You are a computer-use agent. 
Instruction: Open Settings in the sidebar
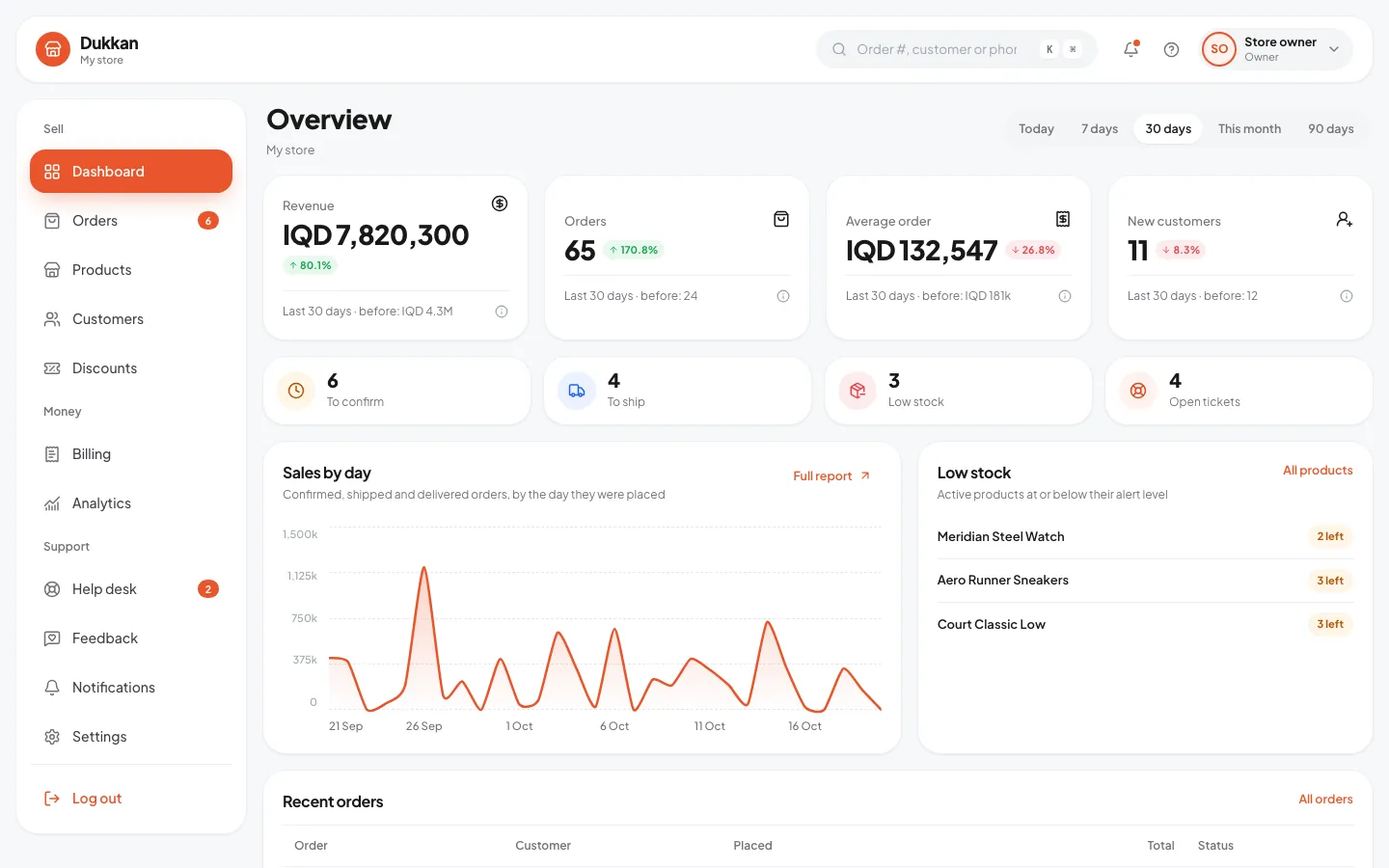point(131,737)
